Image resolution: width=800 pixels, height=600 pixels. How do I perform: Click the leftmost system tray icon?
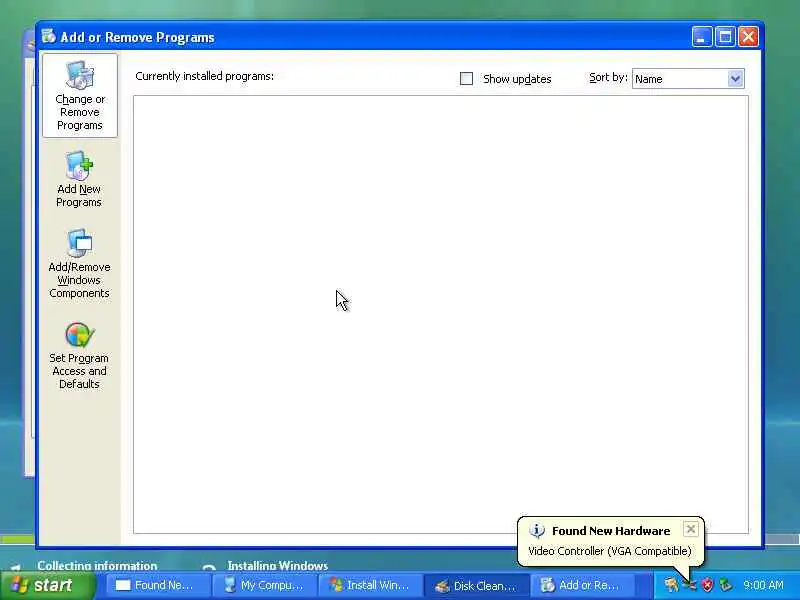(x=671, y=585)
